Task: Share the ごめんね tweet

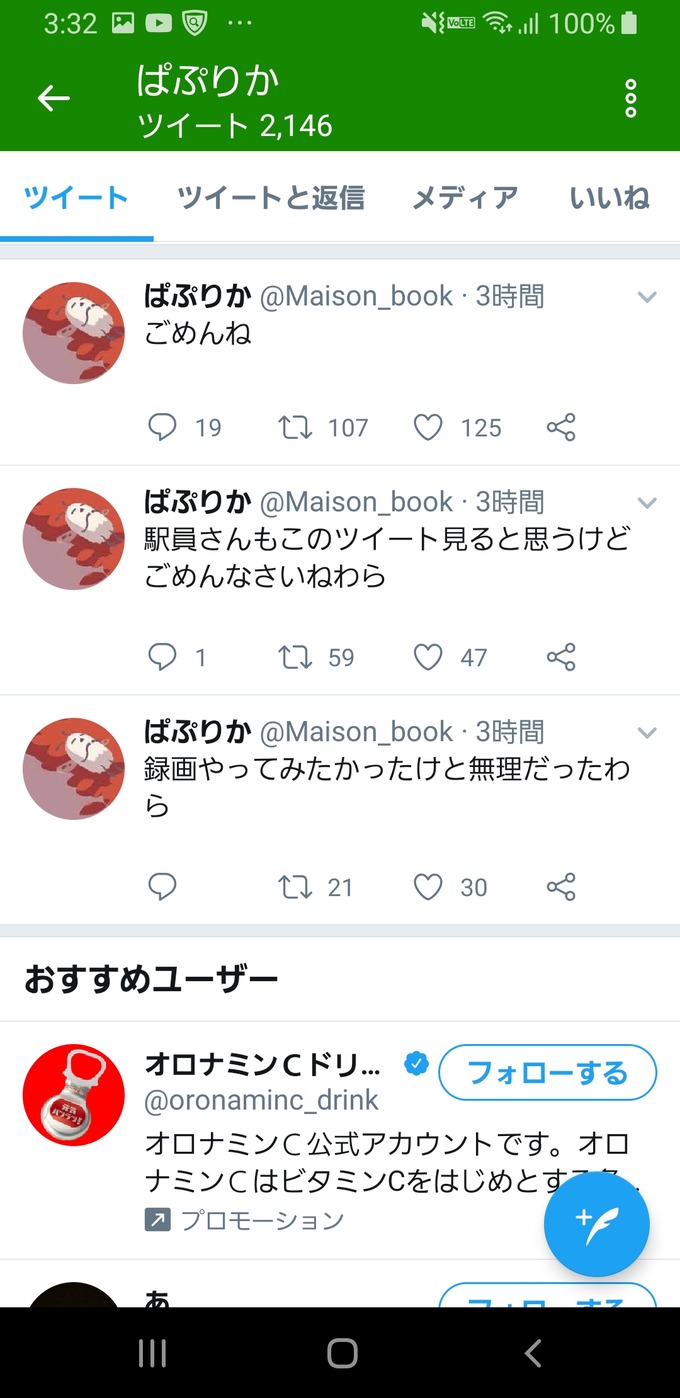Action: pos(561,428)
